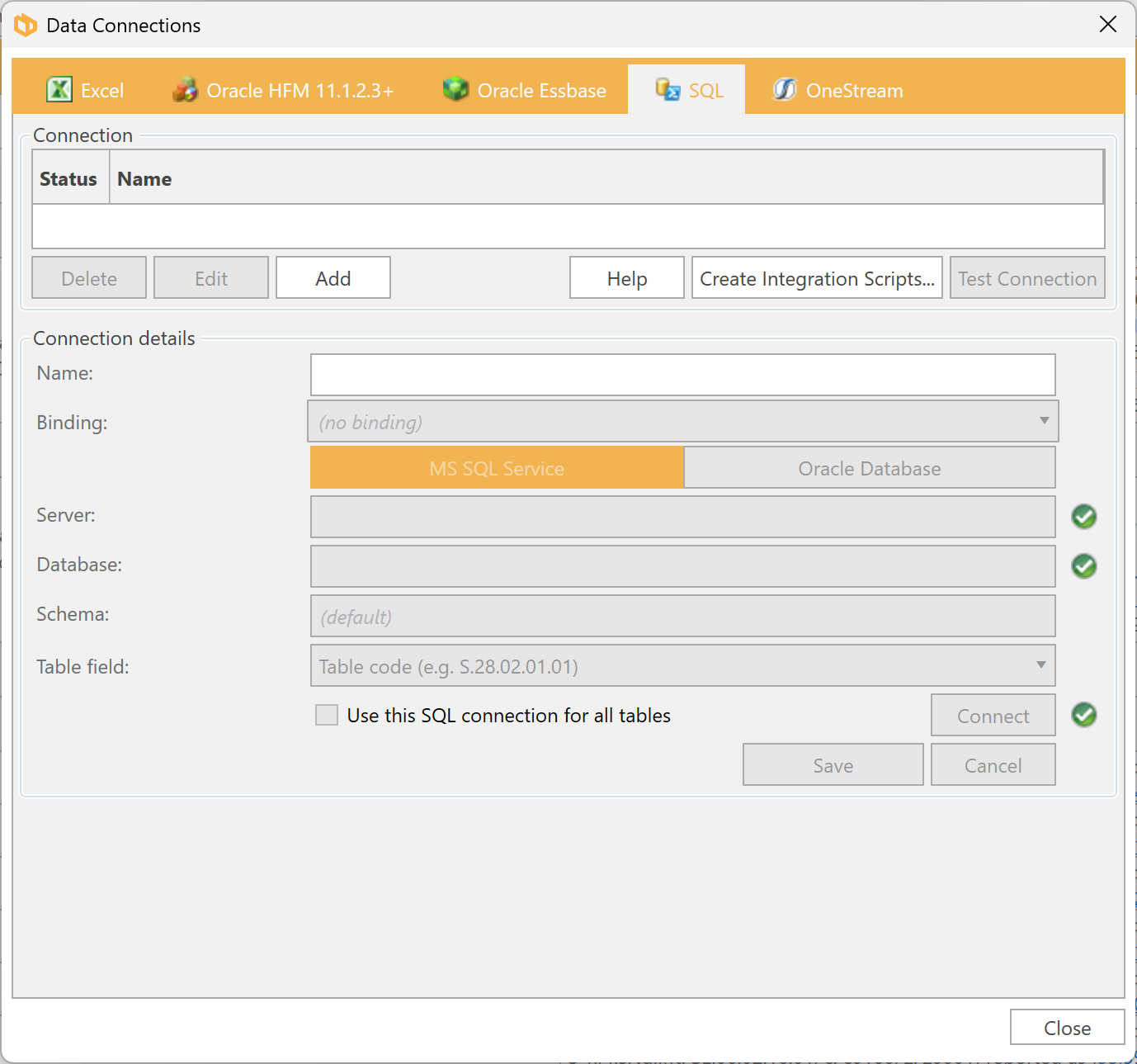
Task: Select the MS SQL Service option
Action: click(x=497, y=468)
